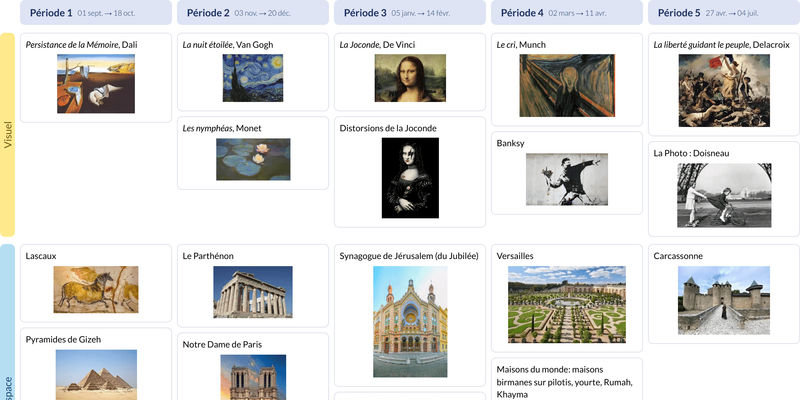Image resolution: width=800 pixels, height=400 pixels.
Task: Open the Parthénon photo thumbnail
Action: tap(253, 292)
